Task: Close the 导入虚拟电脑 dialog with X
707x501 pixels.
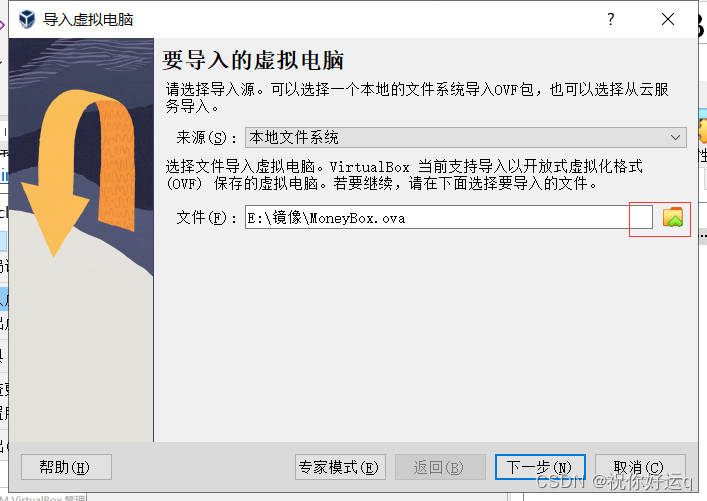Action: click(668, 19)
